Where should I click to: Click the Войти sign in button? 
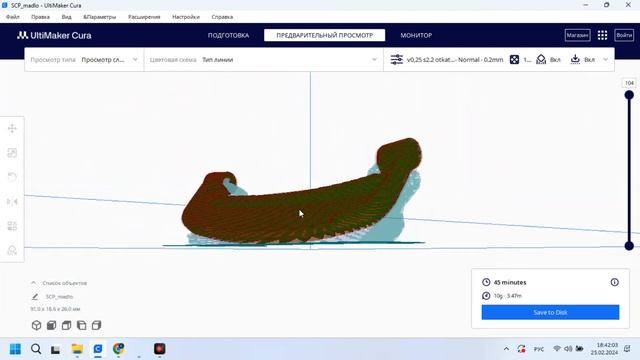point(624,35)
